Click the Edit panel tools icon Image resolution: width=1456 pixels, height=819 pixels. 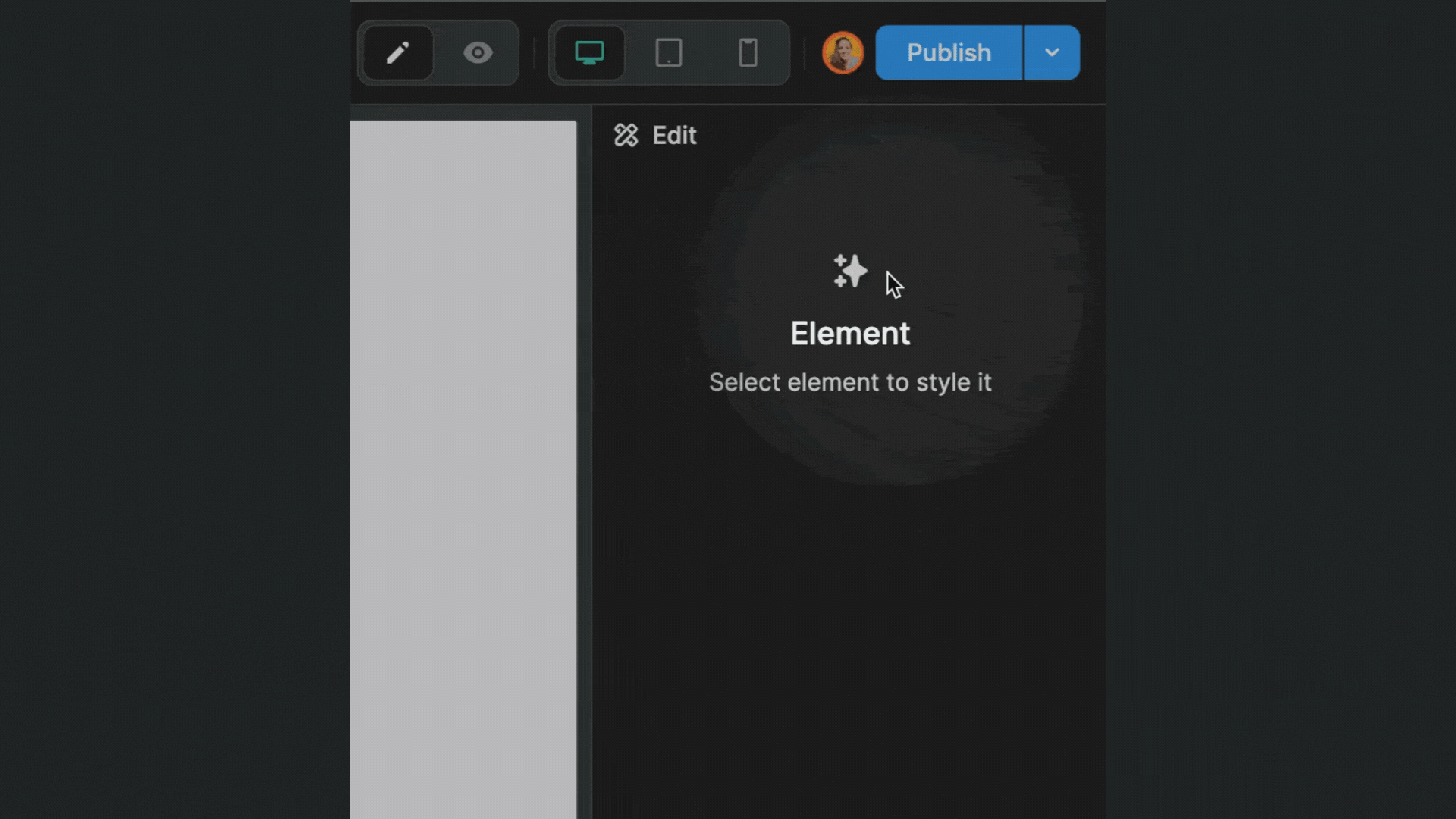click(627, 135)
